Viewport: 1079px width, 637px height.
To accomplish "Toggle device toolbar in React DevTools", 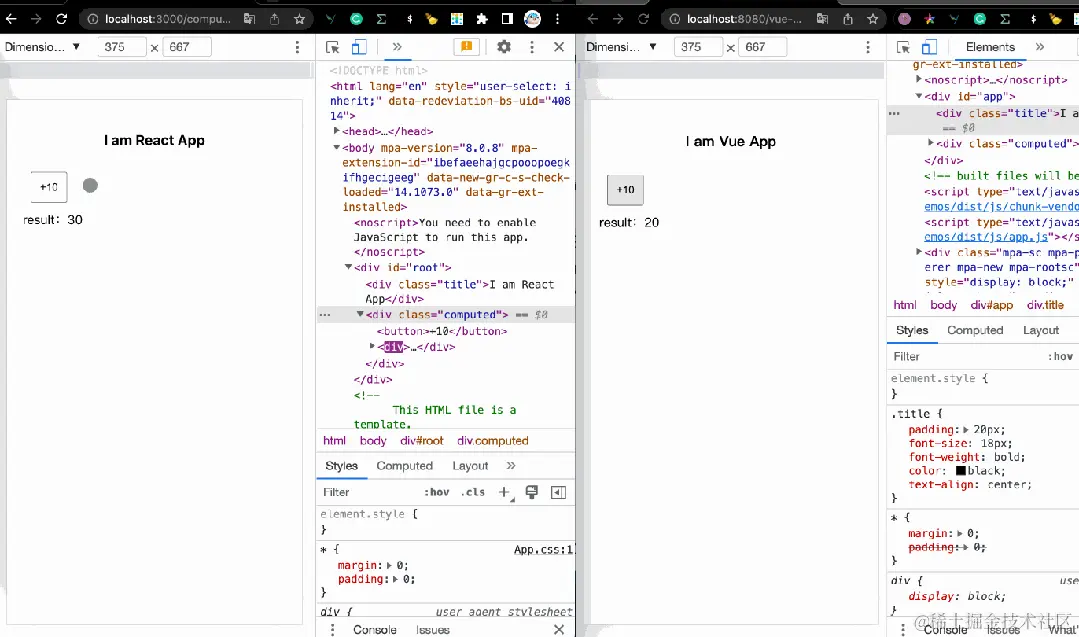I will click(359, 47).
